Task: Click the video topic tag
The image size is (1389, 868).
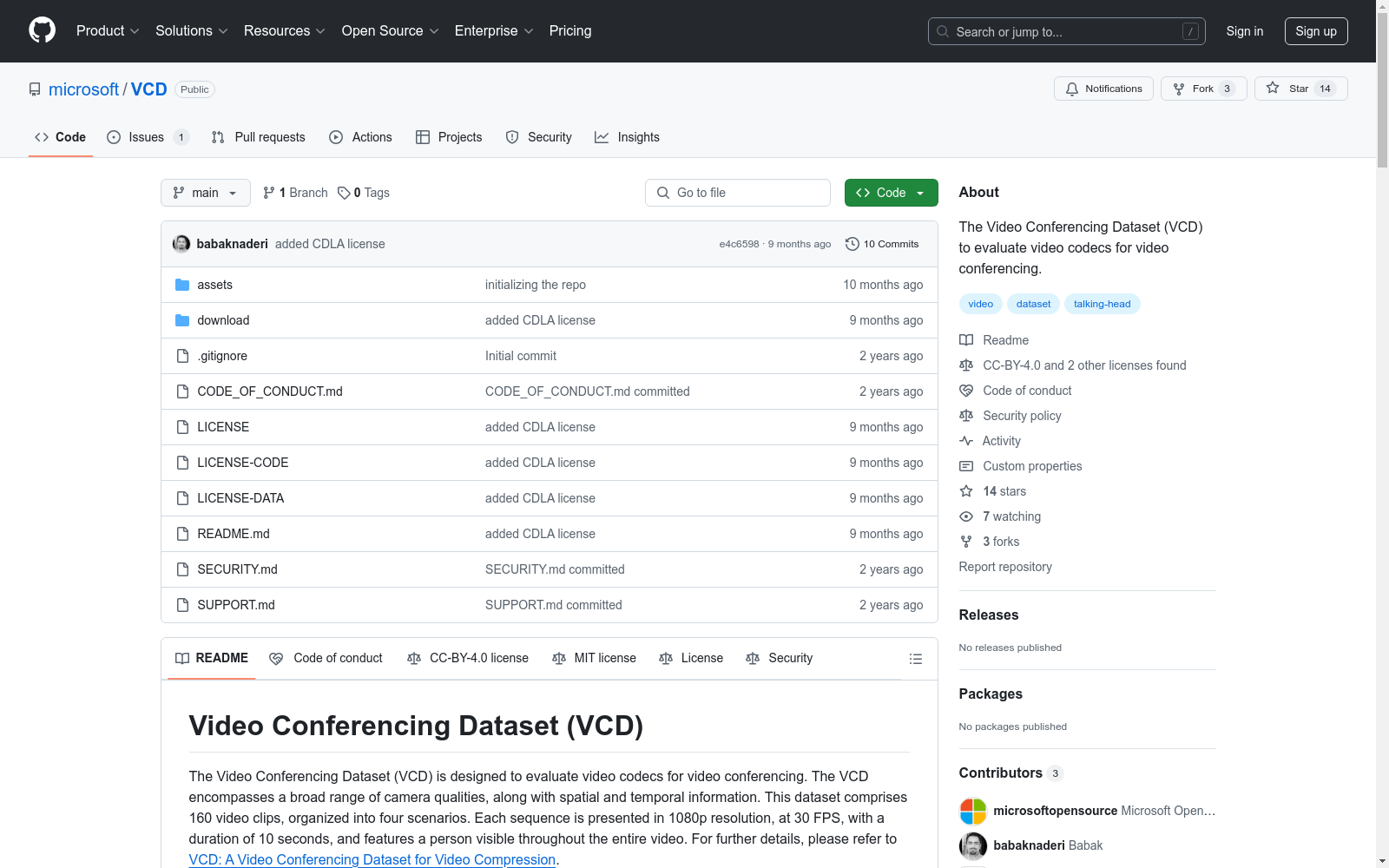Action: 980,304
